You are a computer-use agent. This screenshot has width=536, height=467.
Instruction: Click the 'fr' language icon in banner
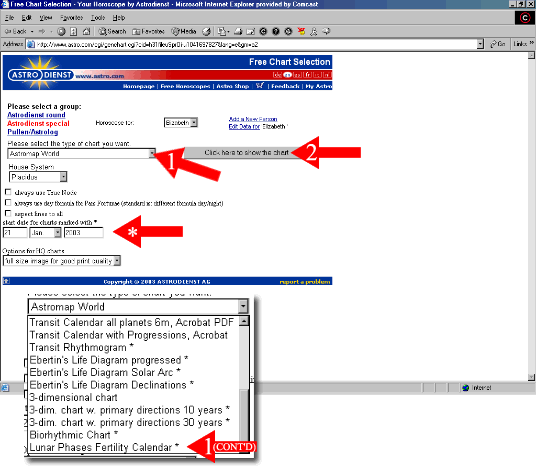point(307,75)
